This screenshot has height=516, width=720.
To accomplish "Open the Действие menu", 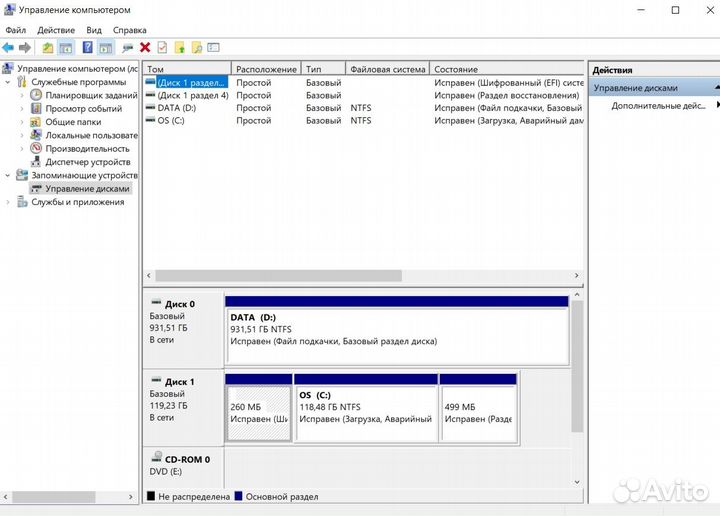I will [56, 30].
